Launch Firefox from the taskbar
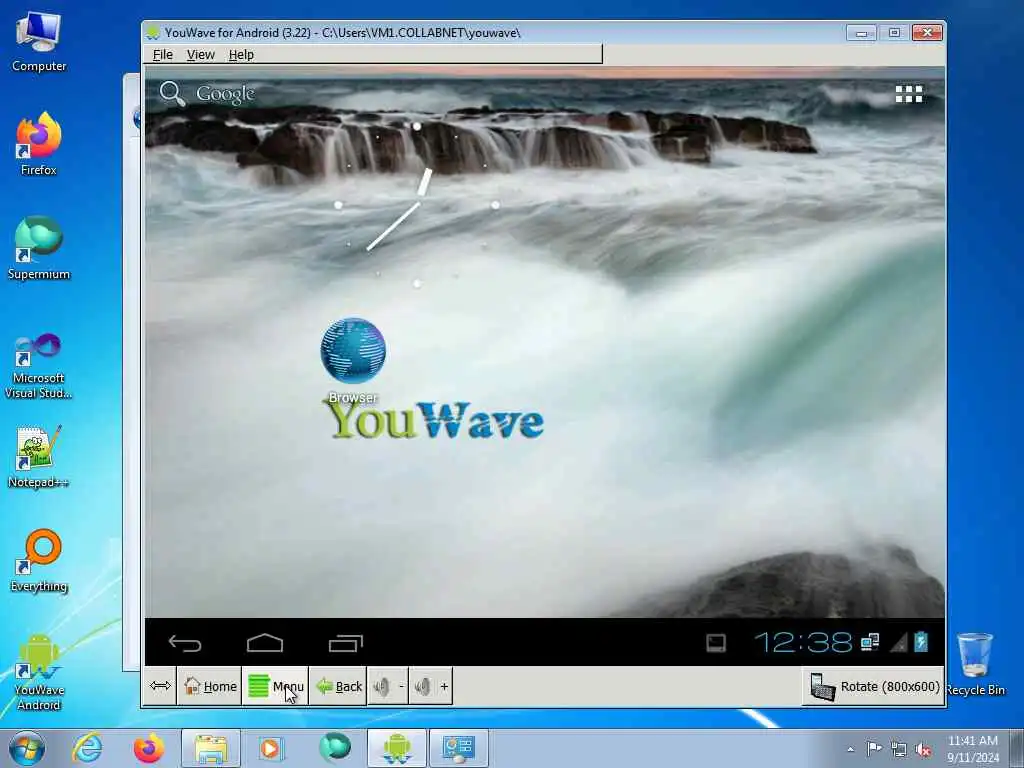 coord(149,748)
